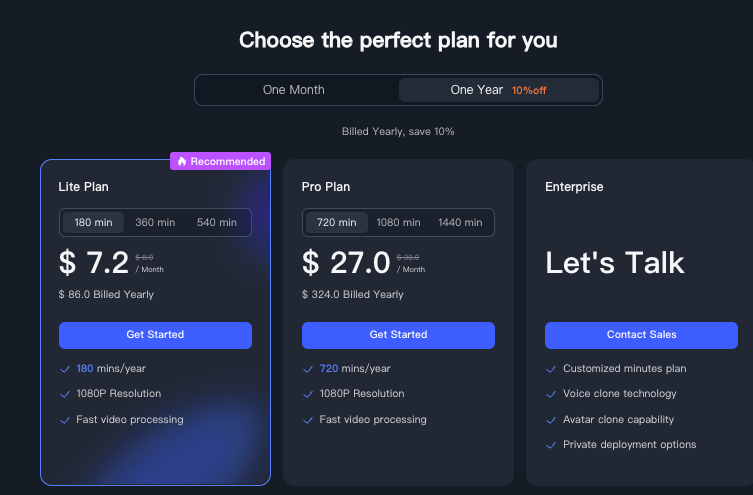The width and height of the screenshot is (753, 495).
Task: Select the One Year billing option
Action: coord(499,90)
